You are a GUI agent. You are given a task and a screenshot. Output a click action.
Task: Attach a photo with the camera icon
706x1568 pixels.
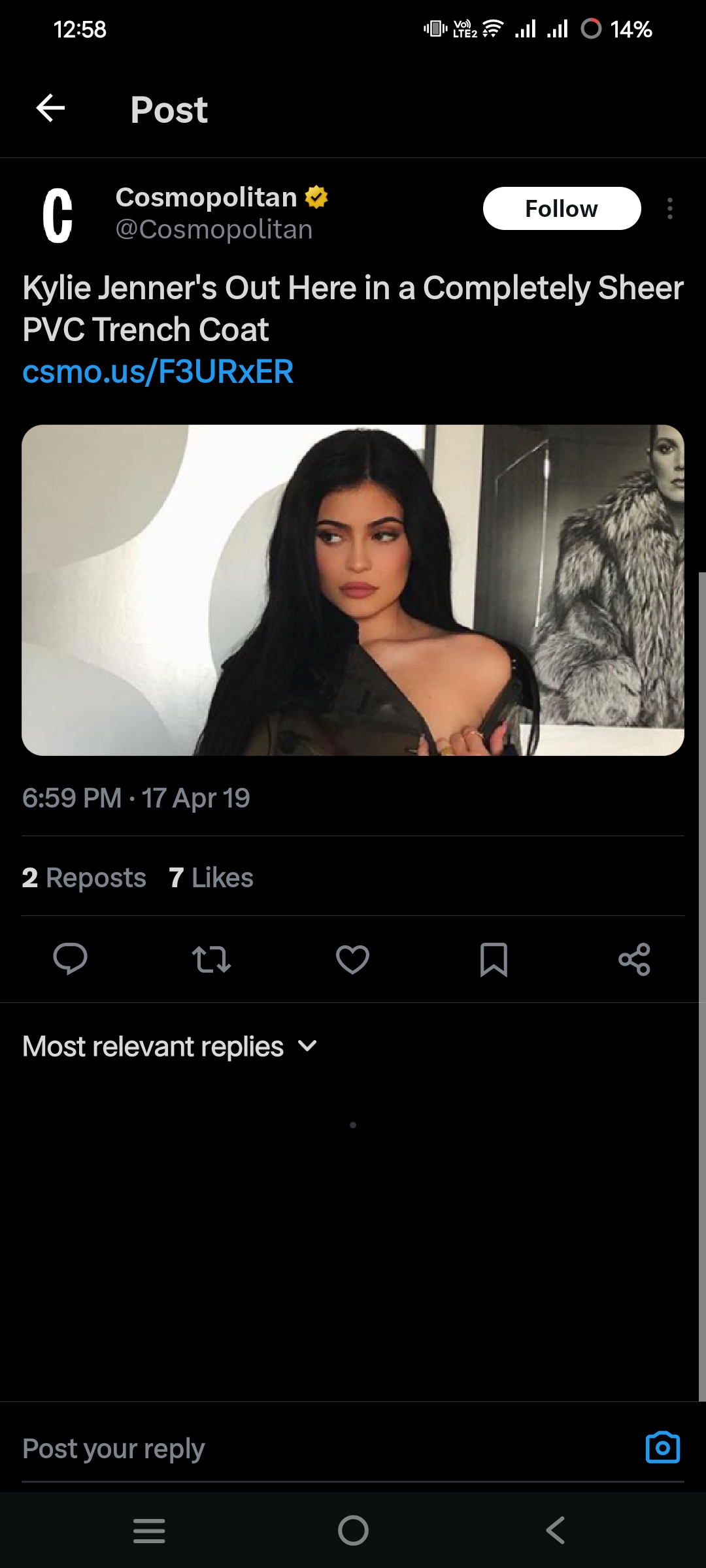[662, 1447]
